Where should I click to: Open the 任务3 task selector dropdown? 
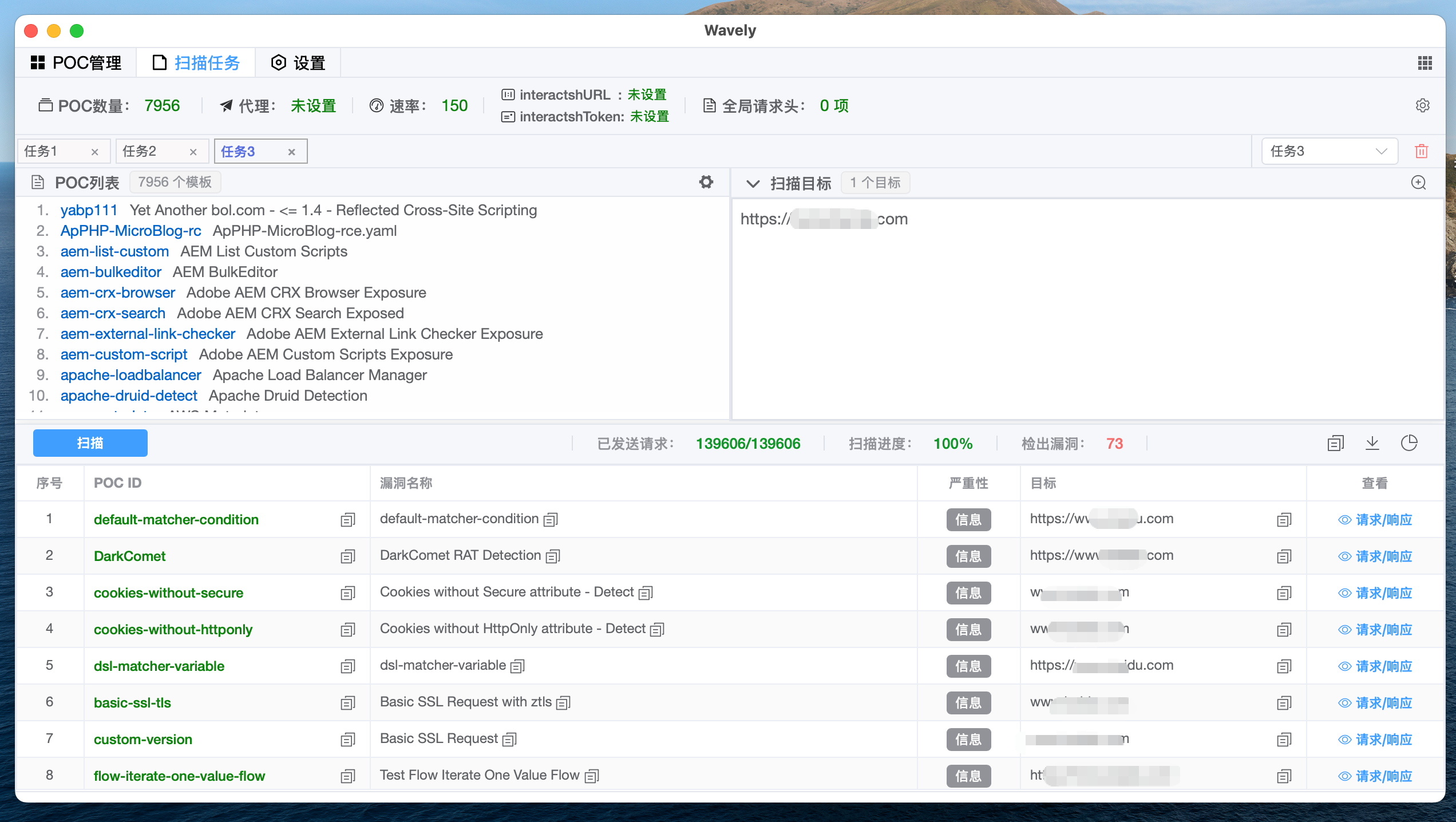(x=1330, y=151)
